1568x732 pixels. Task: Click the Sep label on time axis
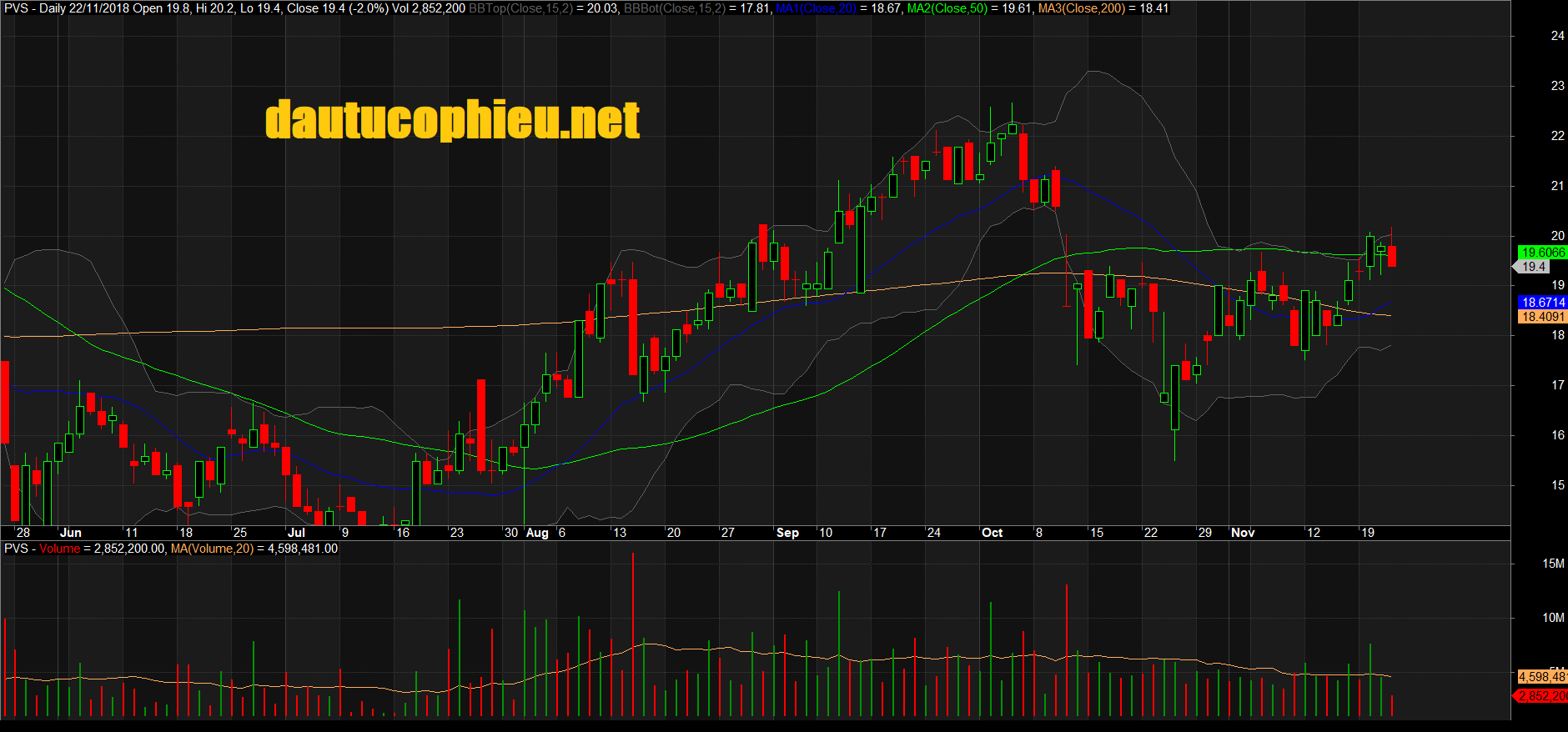pyautogui.click(x=787, y=533)
